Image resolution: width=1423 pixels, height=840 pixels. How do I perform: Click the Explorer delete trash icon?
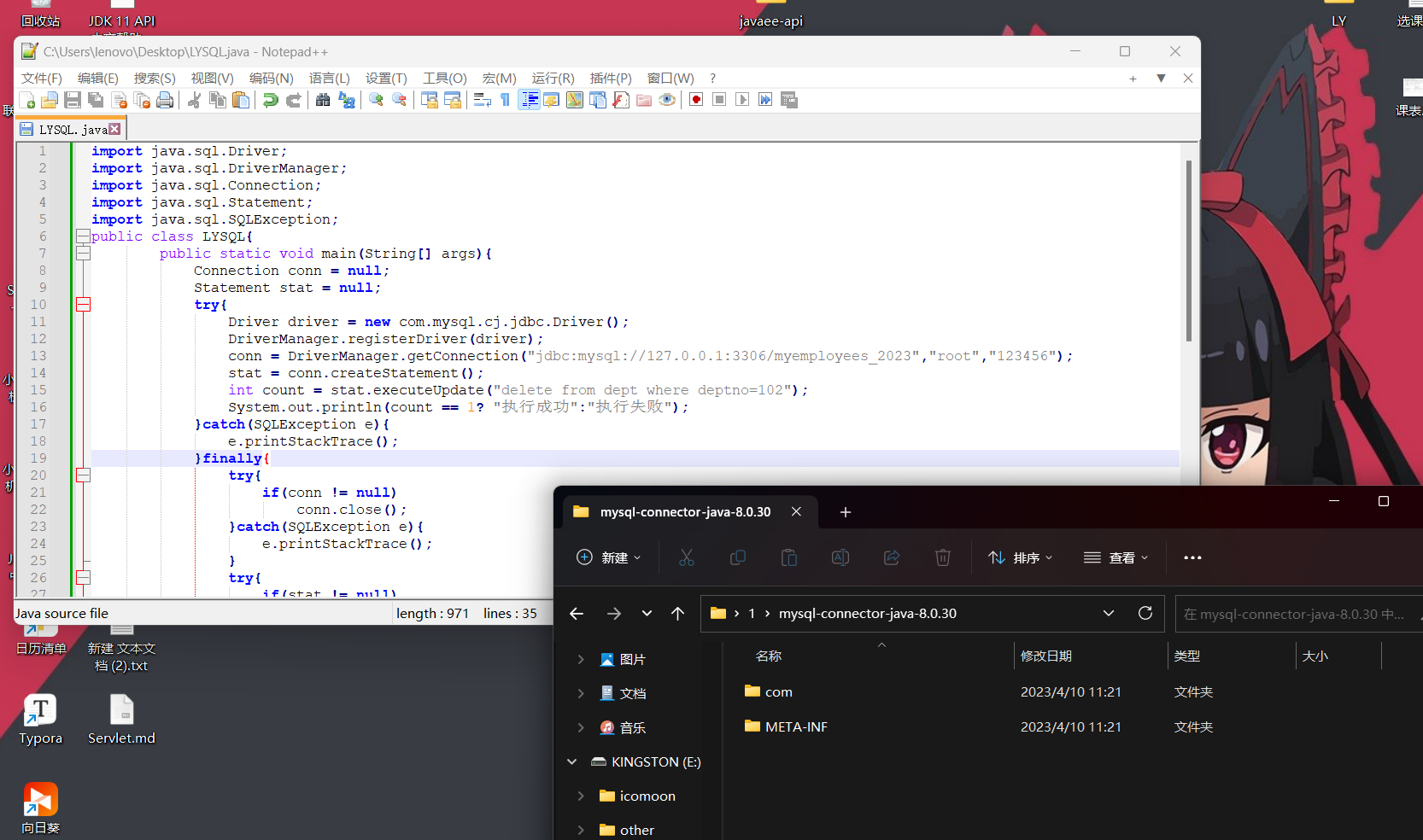[943, 557]
